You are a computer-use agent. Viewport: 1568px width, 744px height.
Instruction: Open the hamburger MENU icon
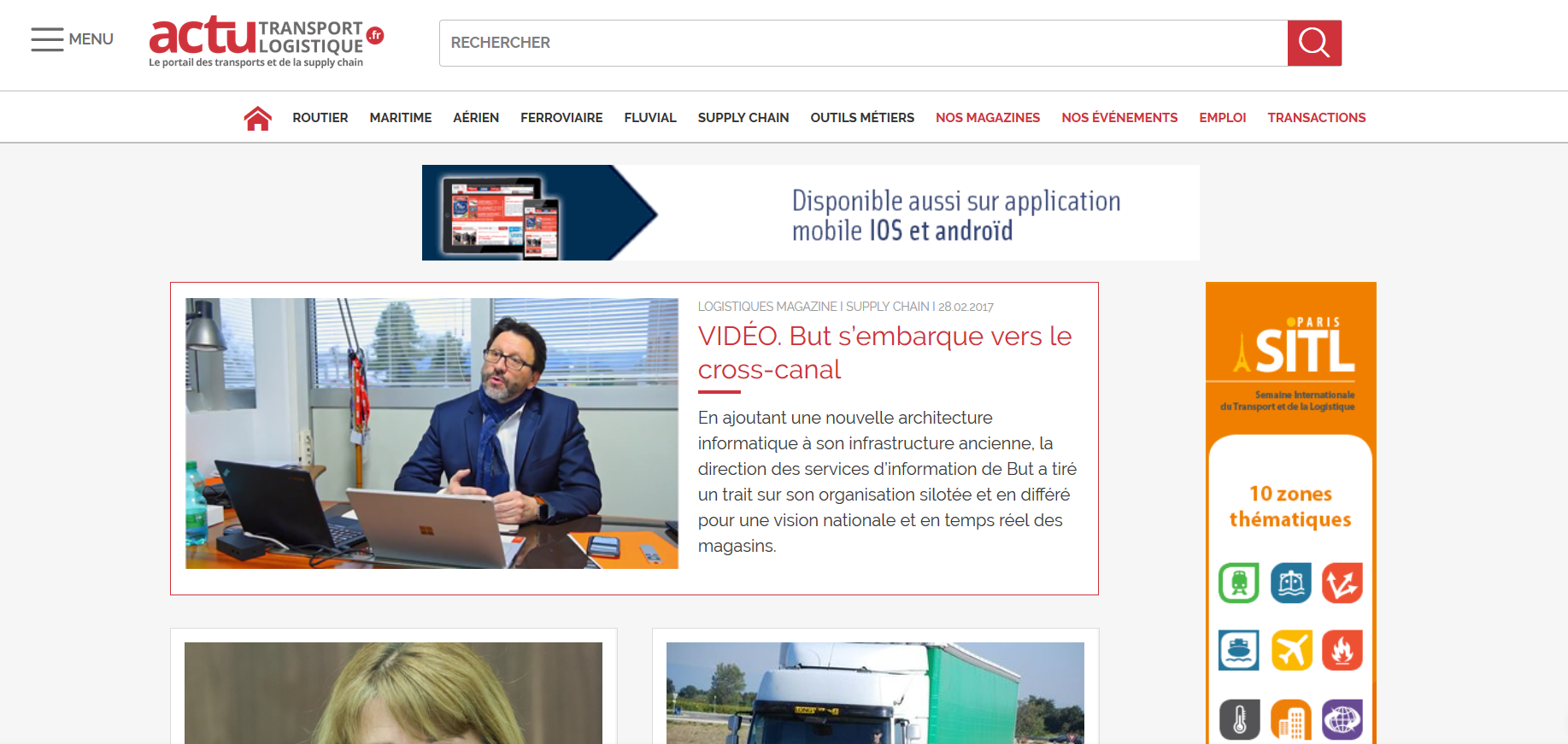pos(47,39)
